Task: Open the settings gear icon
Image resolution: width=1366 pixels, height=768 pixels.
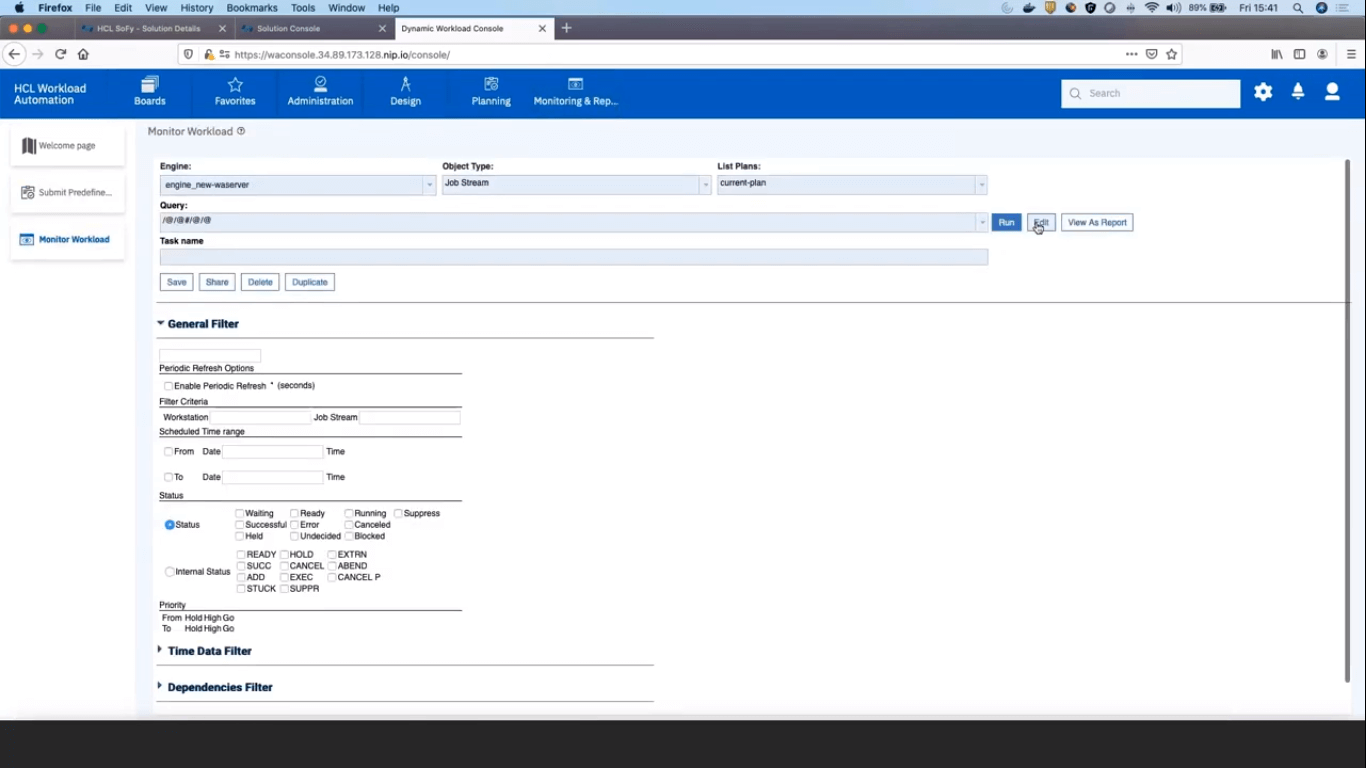Action: pyautogui.click(x=1263, y=92)
